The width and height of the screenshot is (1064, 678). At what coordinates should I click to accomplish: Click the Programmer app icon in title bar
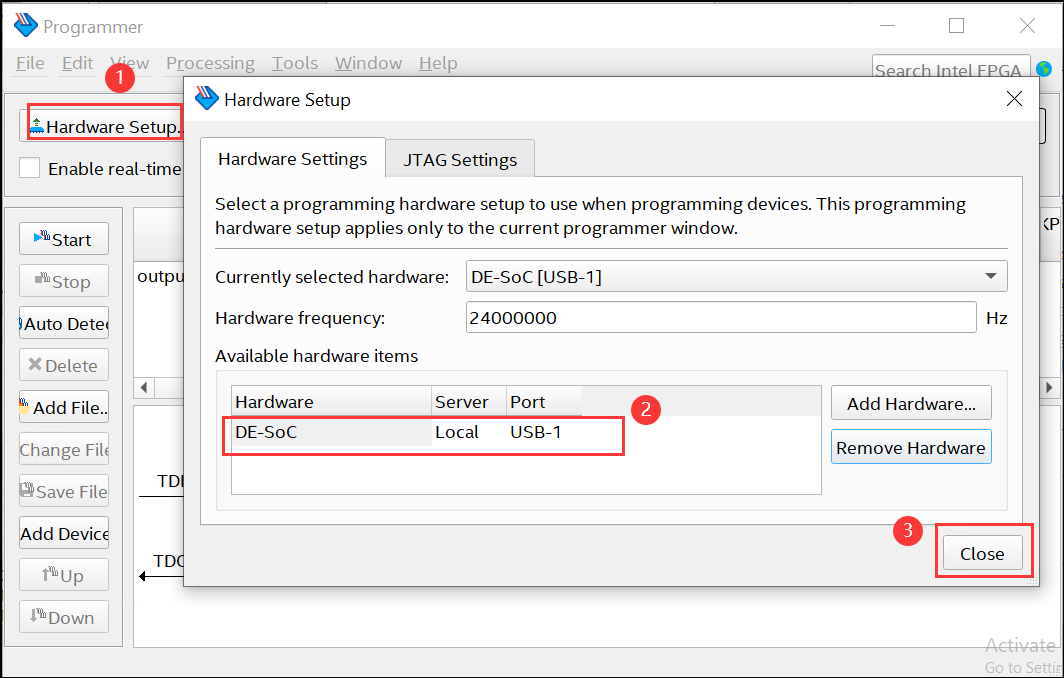pyautogui.click(x=26, y=25)
